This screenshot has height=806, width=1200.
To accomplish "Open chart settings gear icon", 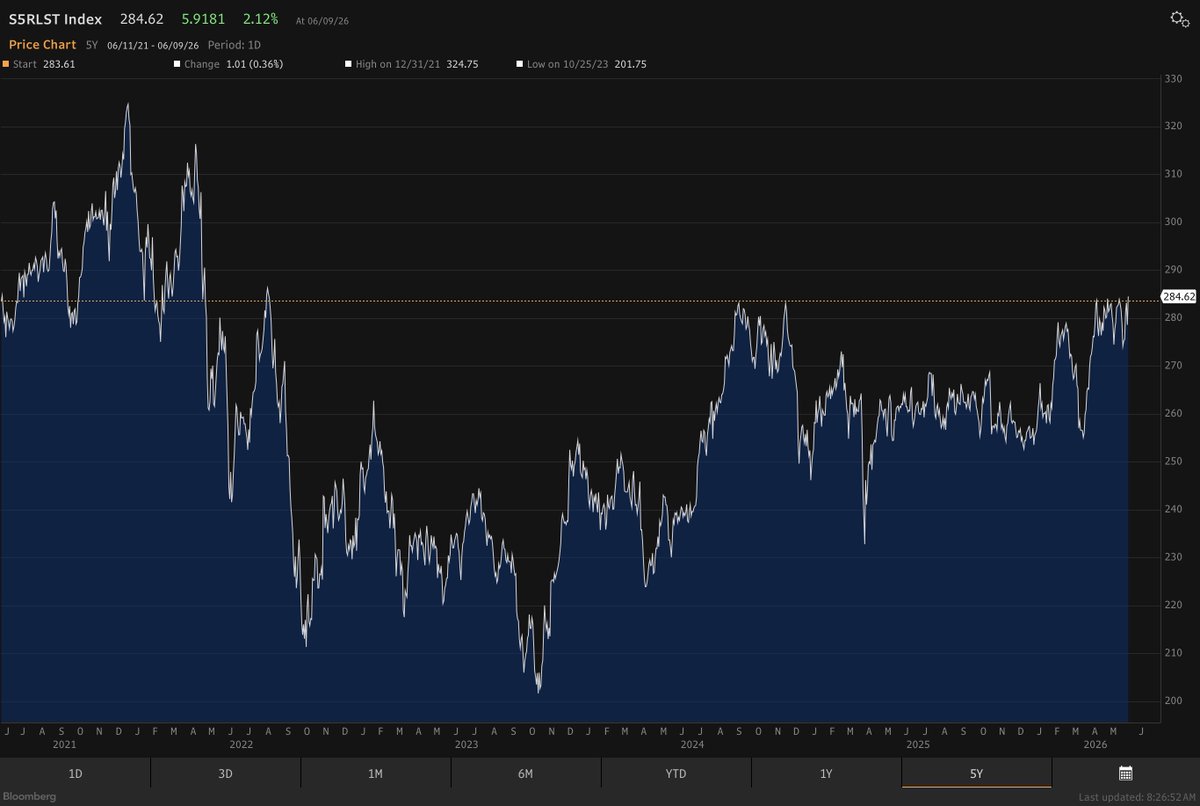I will click(1179, 19).
